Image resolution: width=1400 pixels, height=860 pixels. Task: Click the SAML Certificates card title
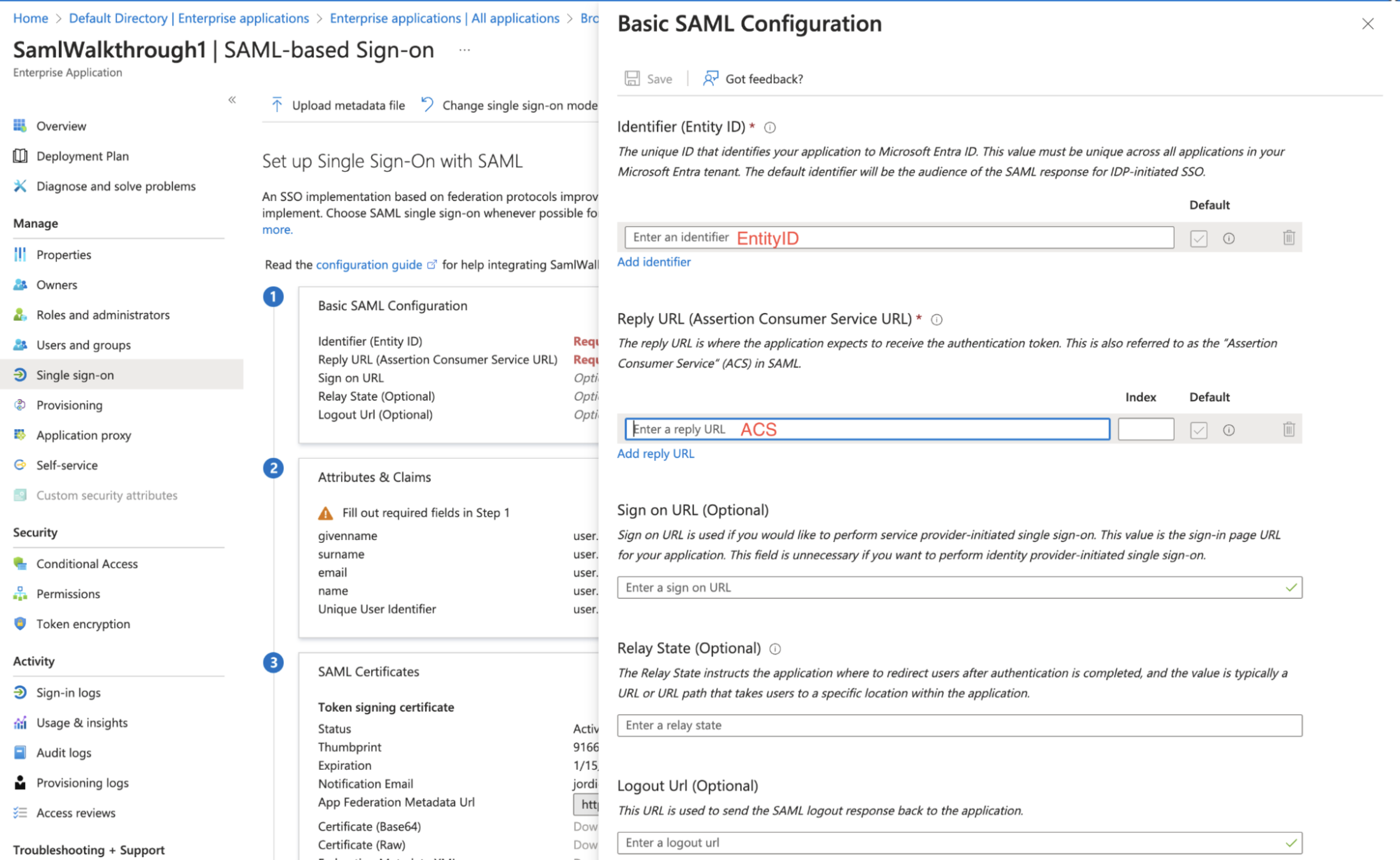[368, 672]
